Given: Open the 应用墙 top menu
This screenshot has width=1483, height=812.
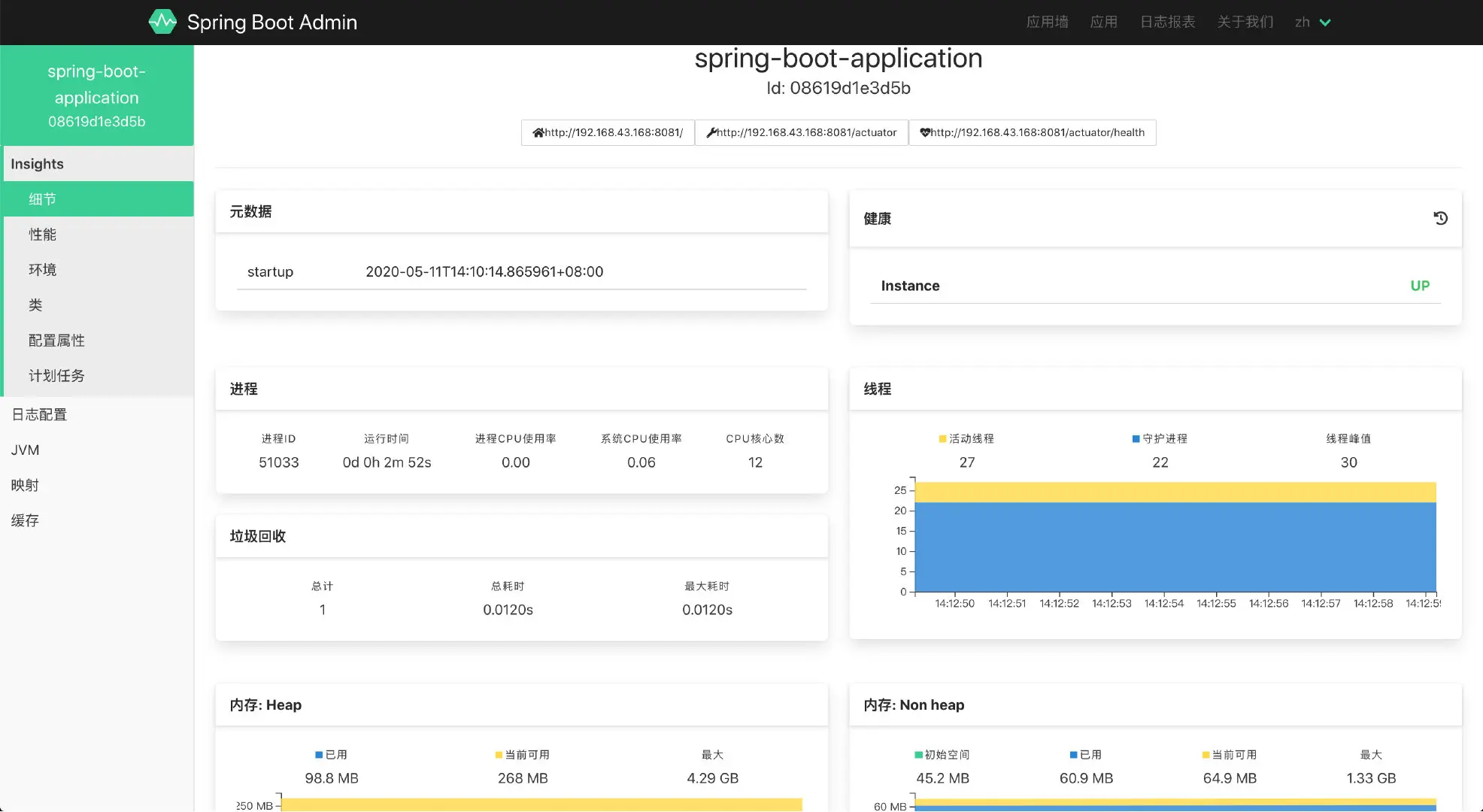Looking at the screenshot, I should coord(1047,23).
